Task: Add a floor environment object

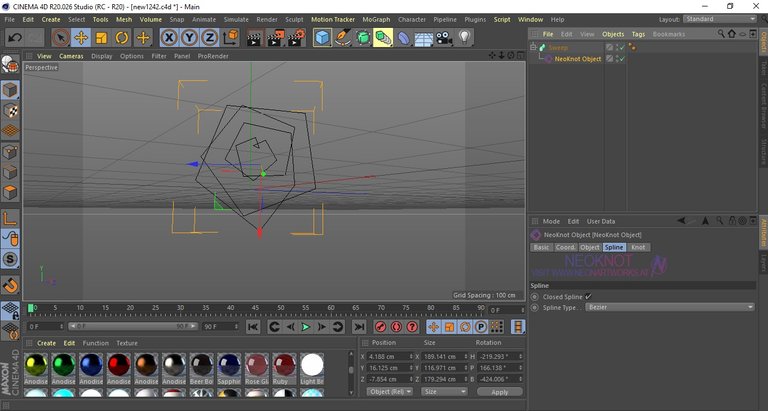Action: (x=424, y=38)
